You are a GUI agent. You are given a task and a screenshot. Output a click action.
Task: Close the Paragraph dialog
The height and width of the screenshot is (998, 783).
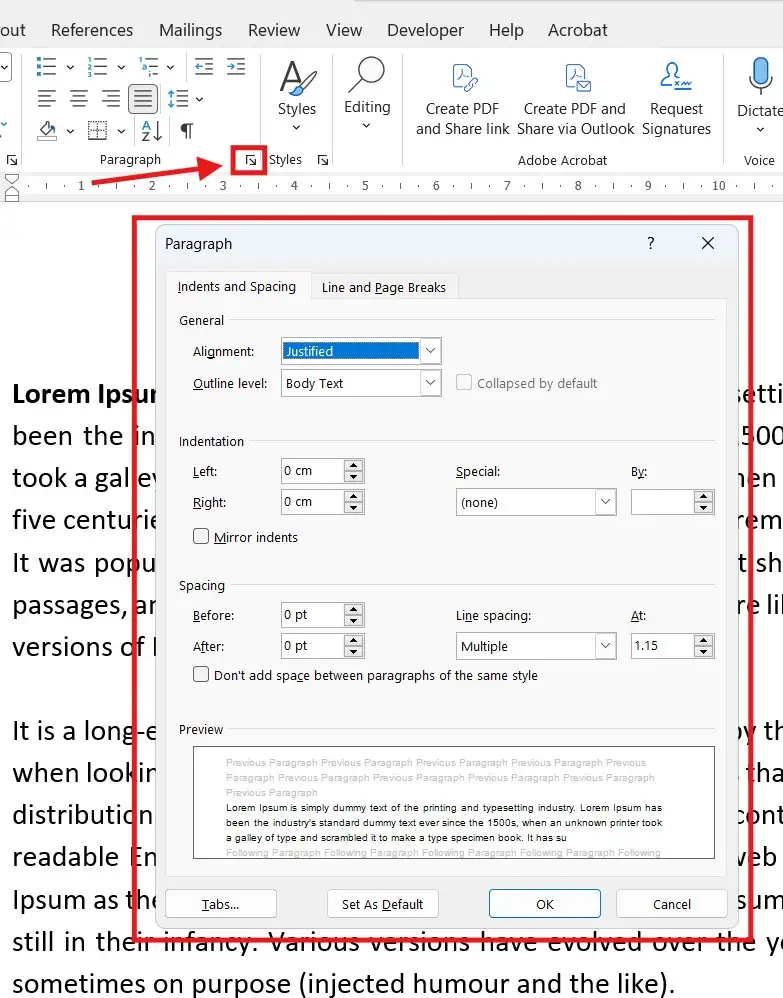[x=708, y=243]
